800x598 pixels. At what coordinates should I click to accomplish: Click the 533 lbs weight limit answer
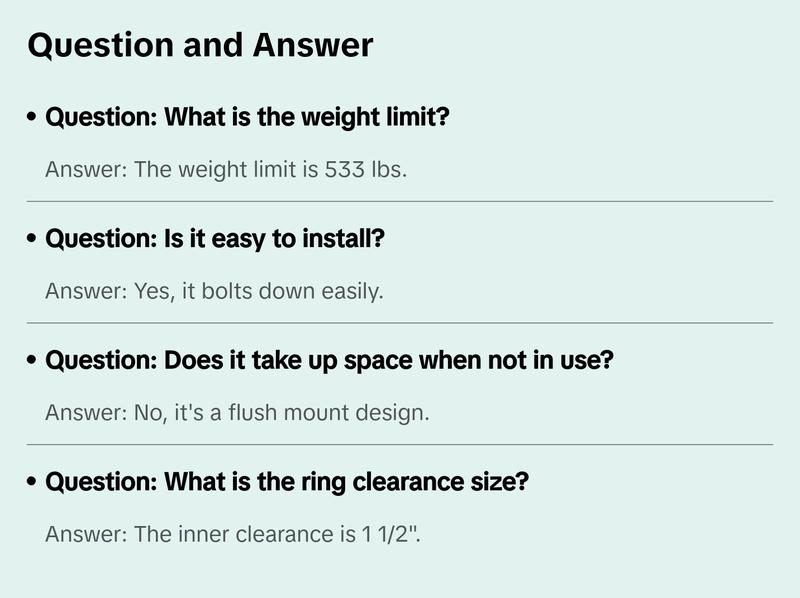pos(226,169)
